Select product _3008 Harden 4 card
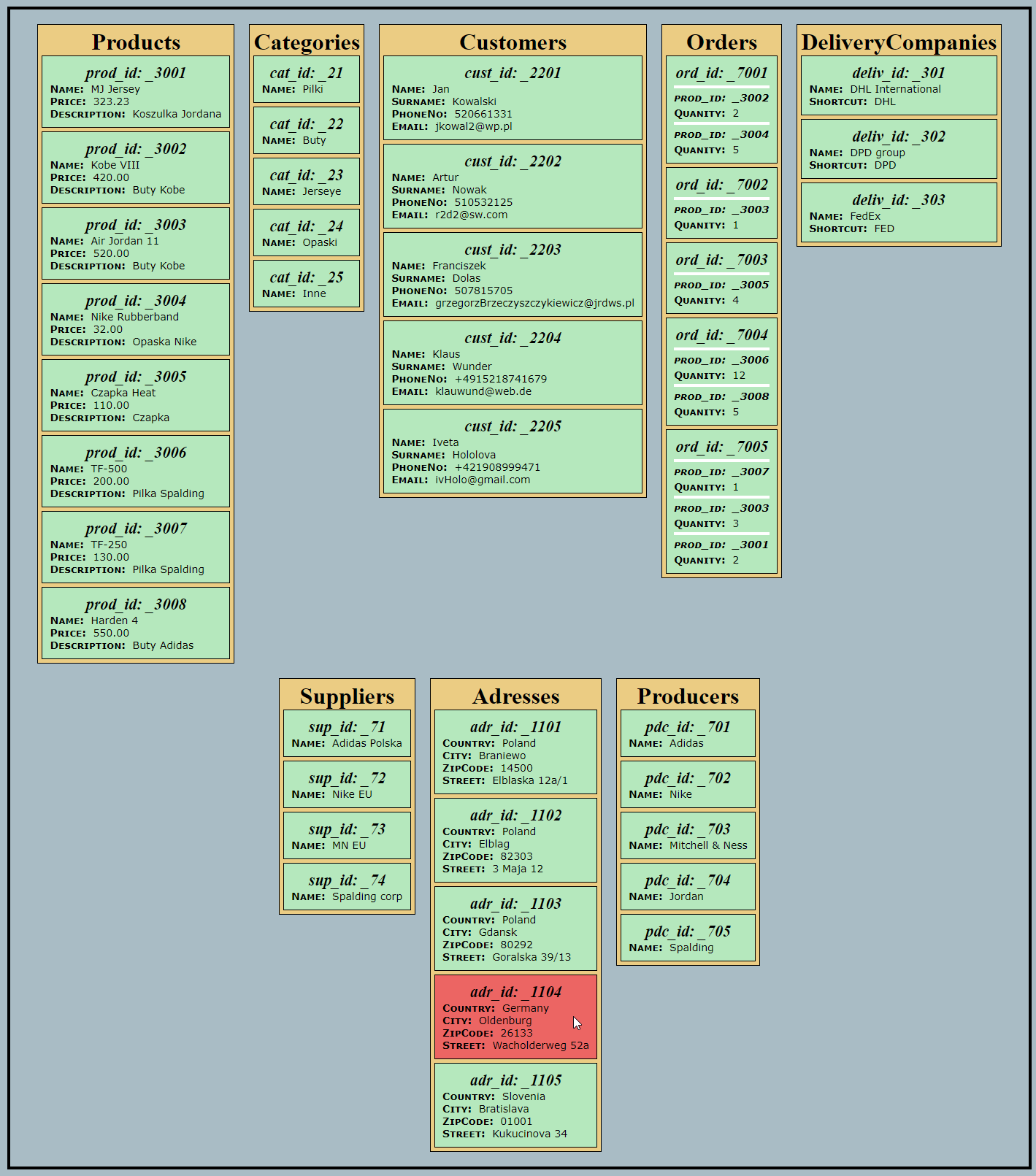 136,623
